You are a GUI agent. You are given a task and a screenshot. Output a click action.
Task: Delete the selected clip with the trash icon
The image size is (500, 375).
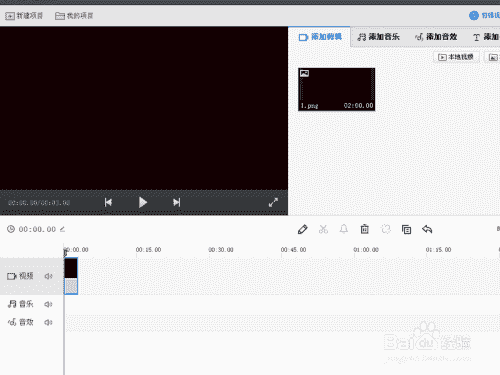(365, 229)
